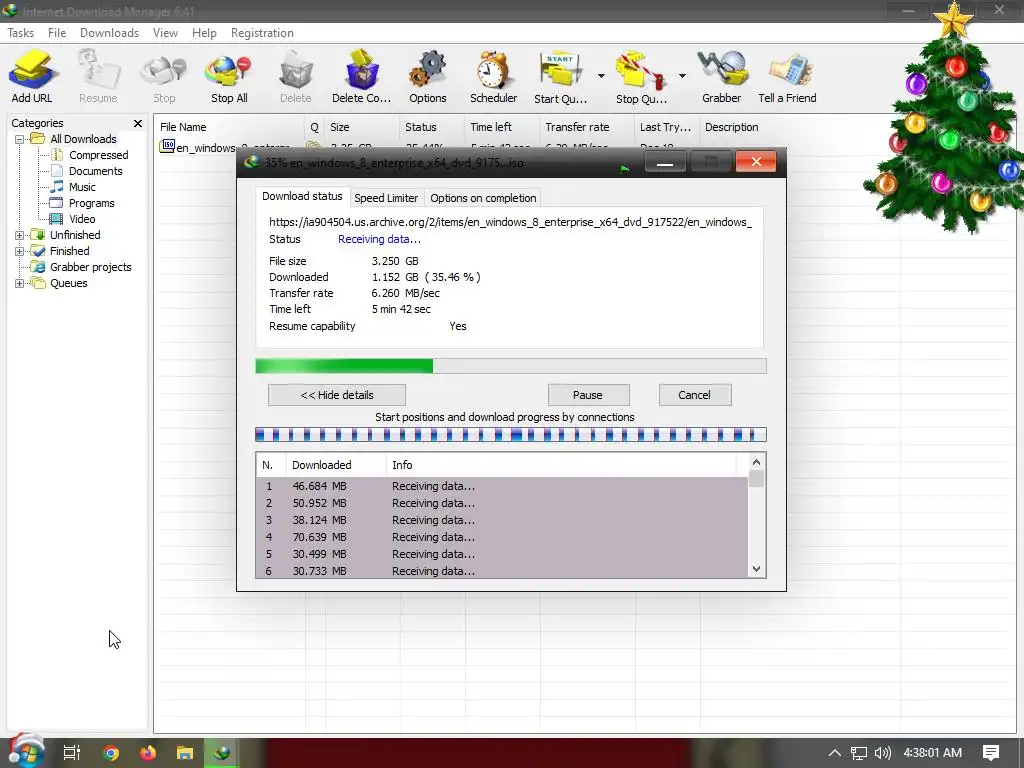The height and width of the screenshot is (768, 1024).
Task: Expand the Finished category node
Action: click(x=20, y=251)
